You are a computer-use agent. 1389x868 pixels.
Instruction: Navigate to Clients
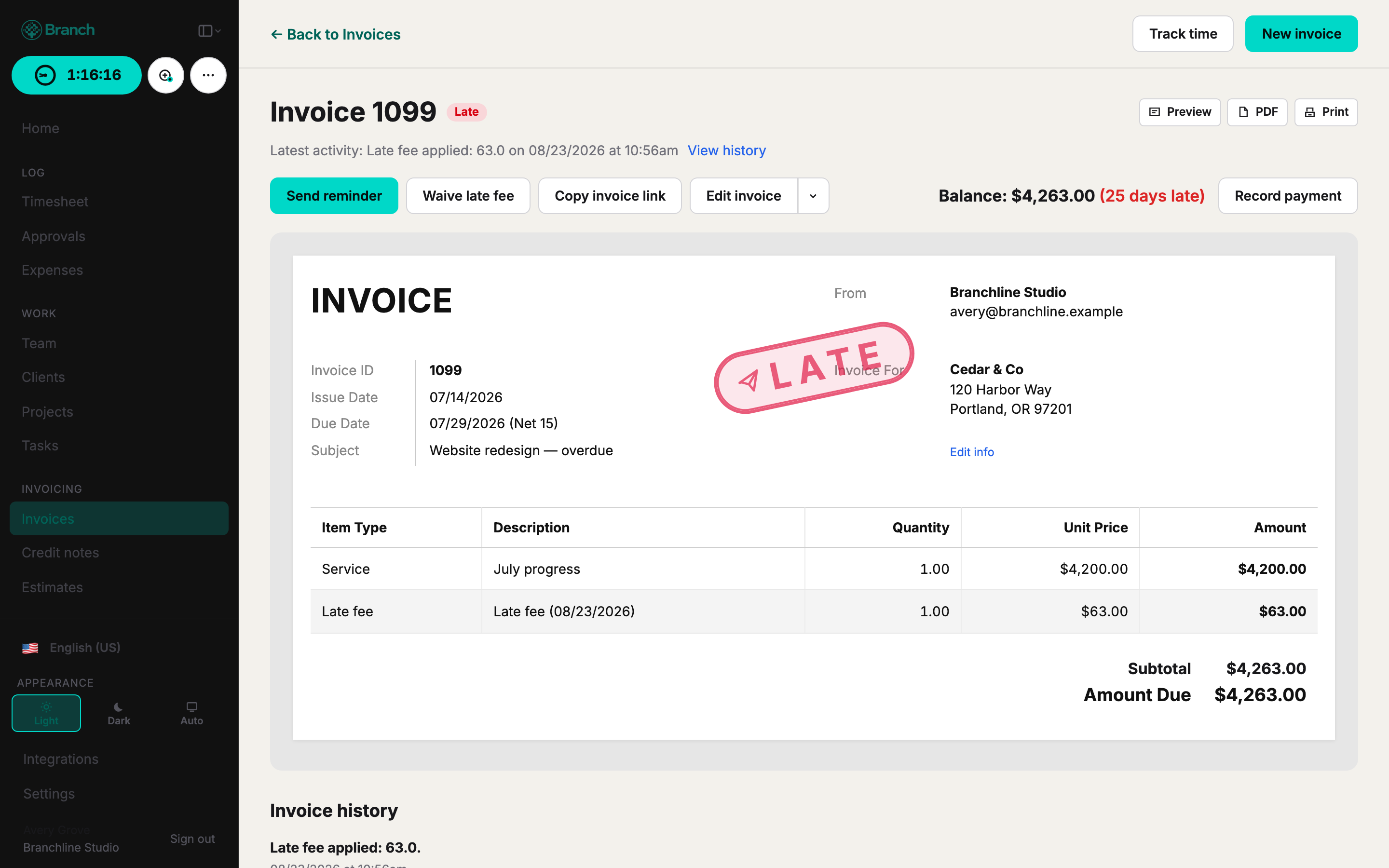pyautogui.click(x=43, y=377)
